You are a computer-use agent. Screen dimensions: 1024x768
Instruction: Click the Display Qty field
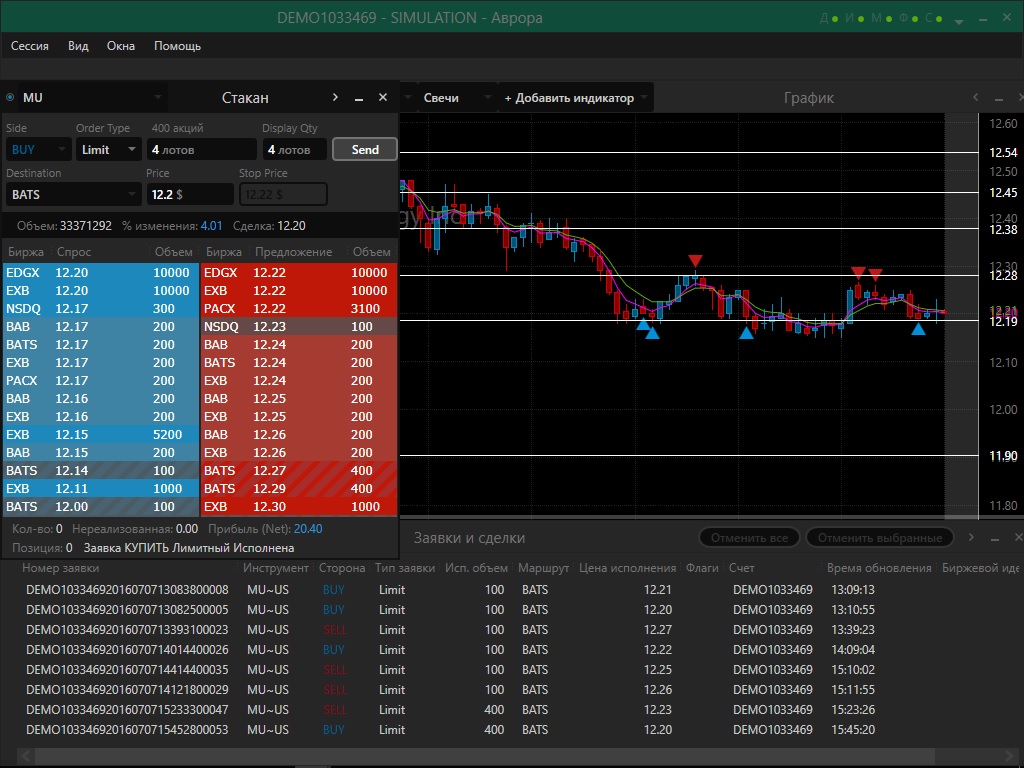point(295,150)
